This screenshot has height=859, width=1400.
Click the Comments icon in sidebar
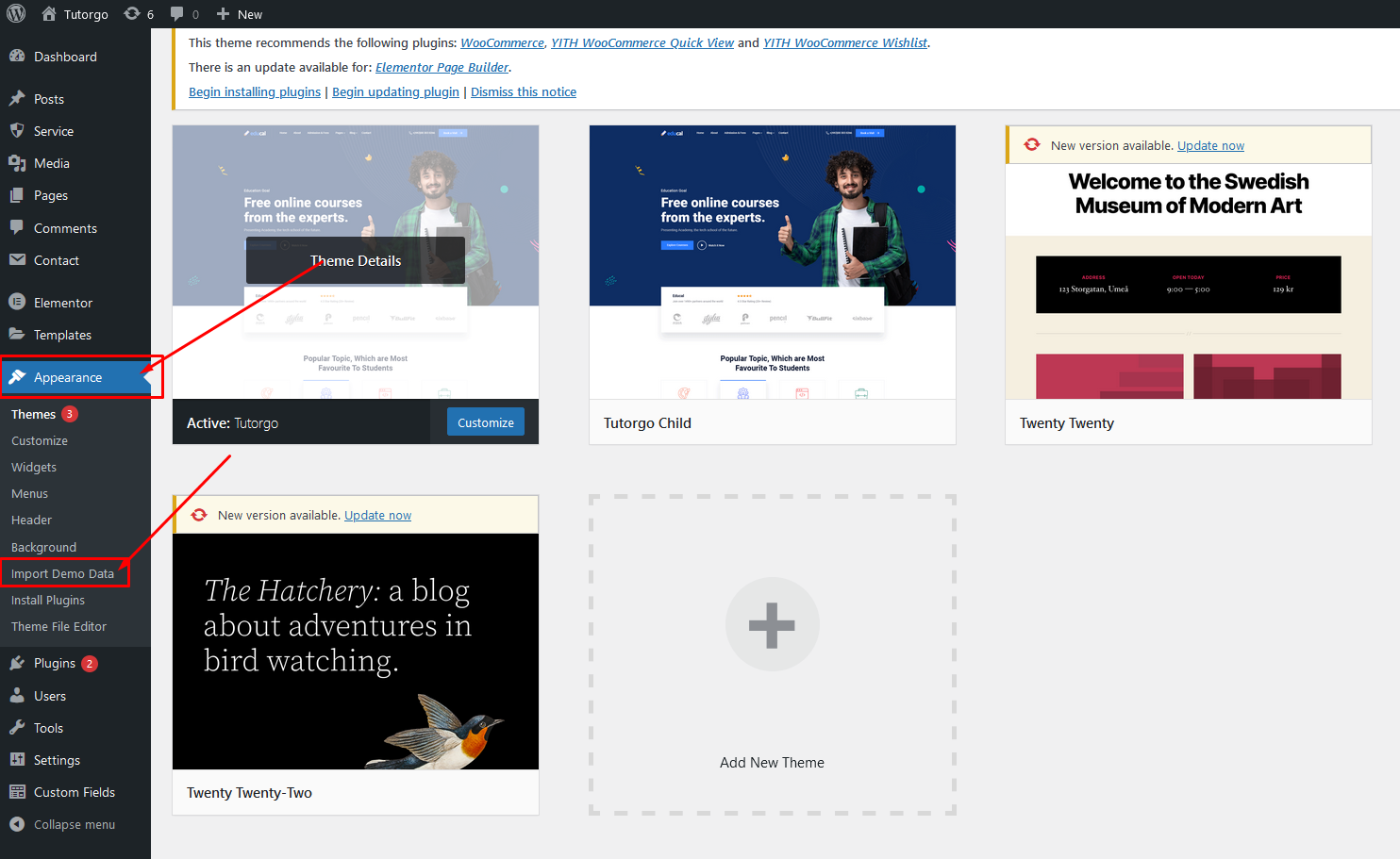pos(17,228)
